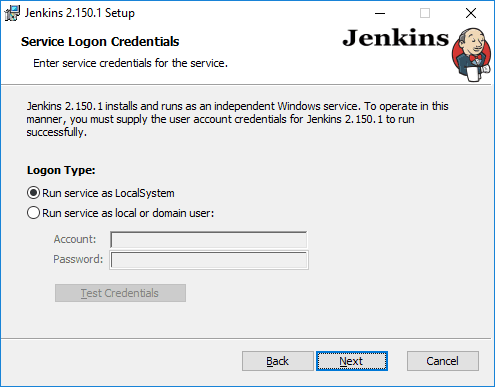Click the Jenkins butler logo icon
The height and width of the screenshot is (387, 495).
pos(472,55)
